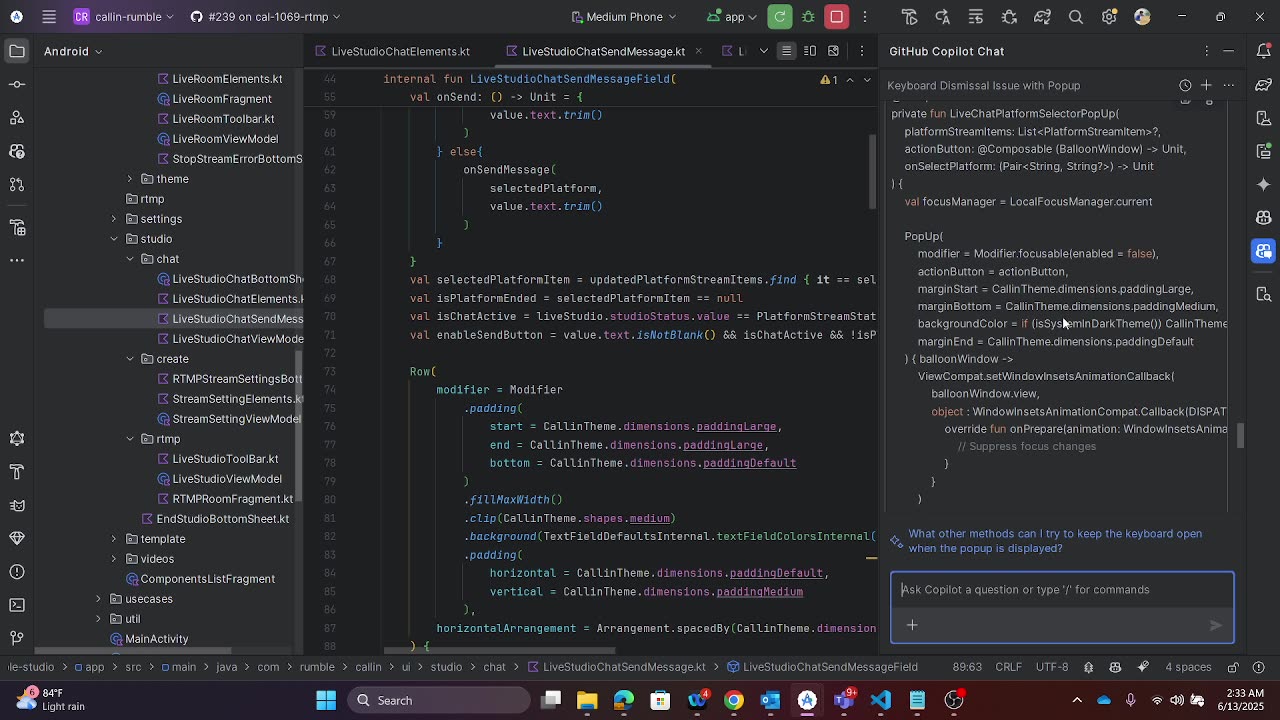1280x720 pixels.
Task: Open Search Everywhere magnifier icon
Action: pos(1076,17)
